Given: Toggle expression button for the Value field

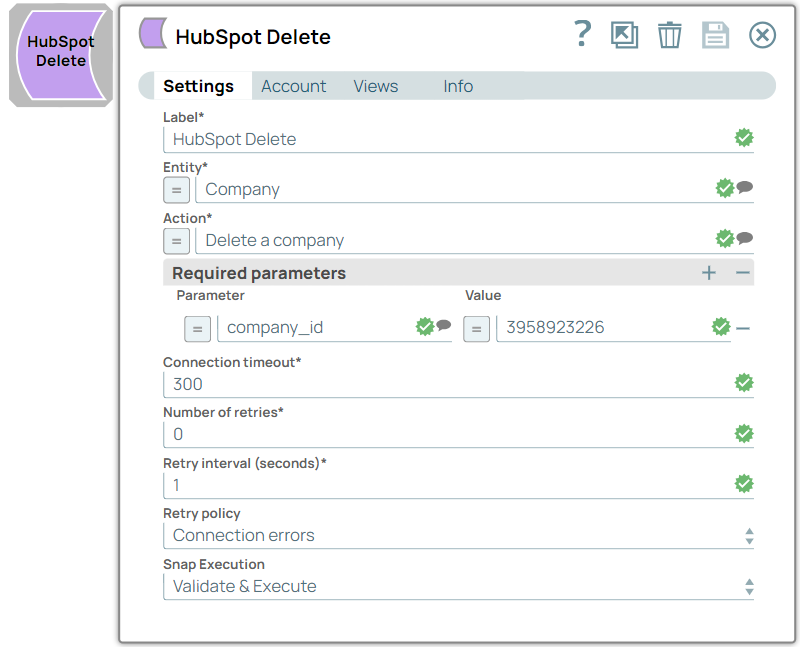Looking at the screenshot, I should [477, 329].
